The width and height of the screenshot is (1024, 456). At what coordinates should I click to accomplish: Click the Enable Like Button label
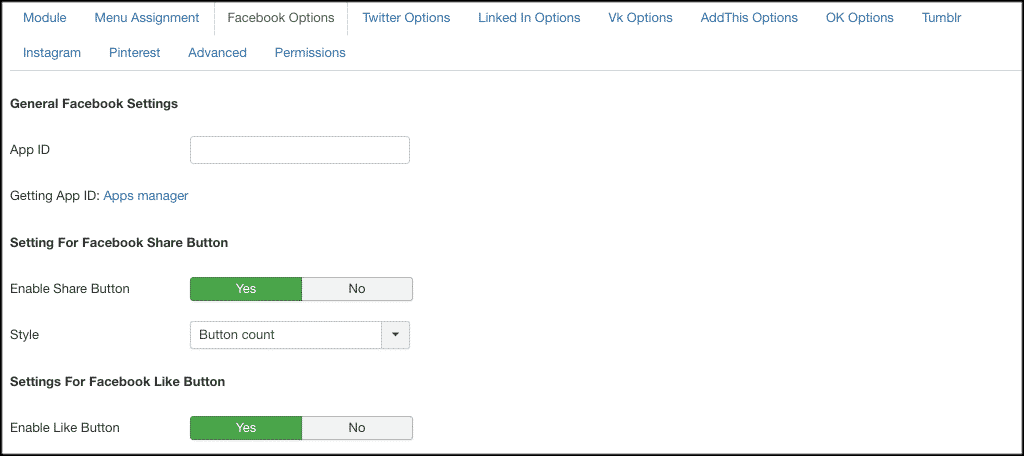pos(65,428)
